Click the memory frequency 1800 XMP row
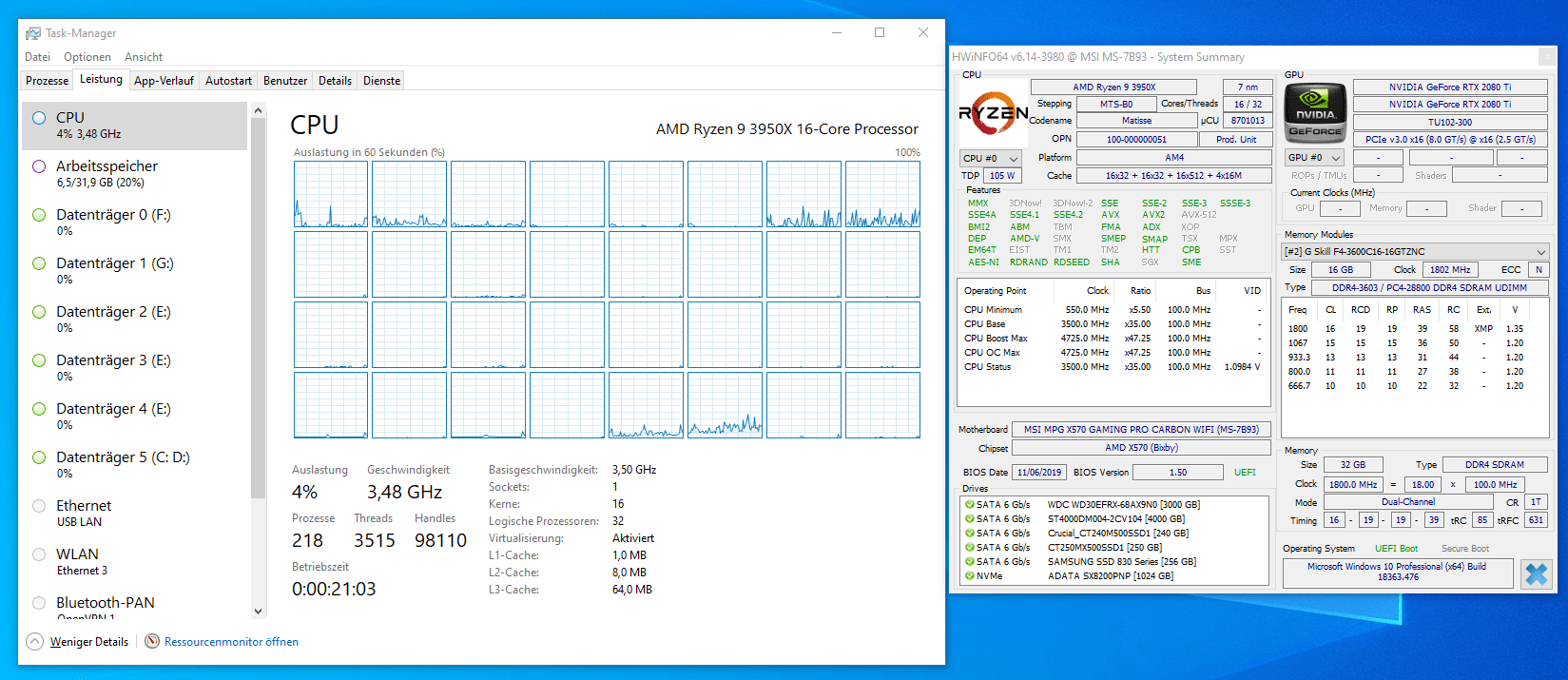 click(x=1415, y=329)
